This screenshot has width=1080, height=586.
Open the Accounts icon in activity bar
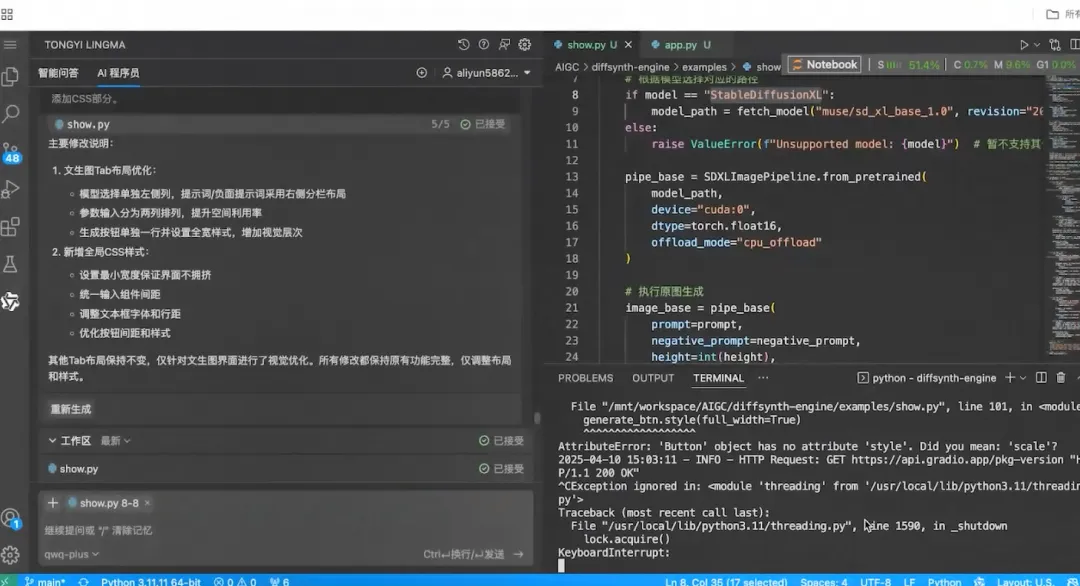pos(10,518)
